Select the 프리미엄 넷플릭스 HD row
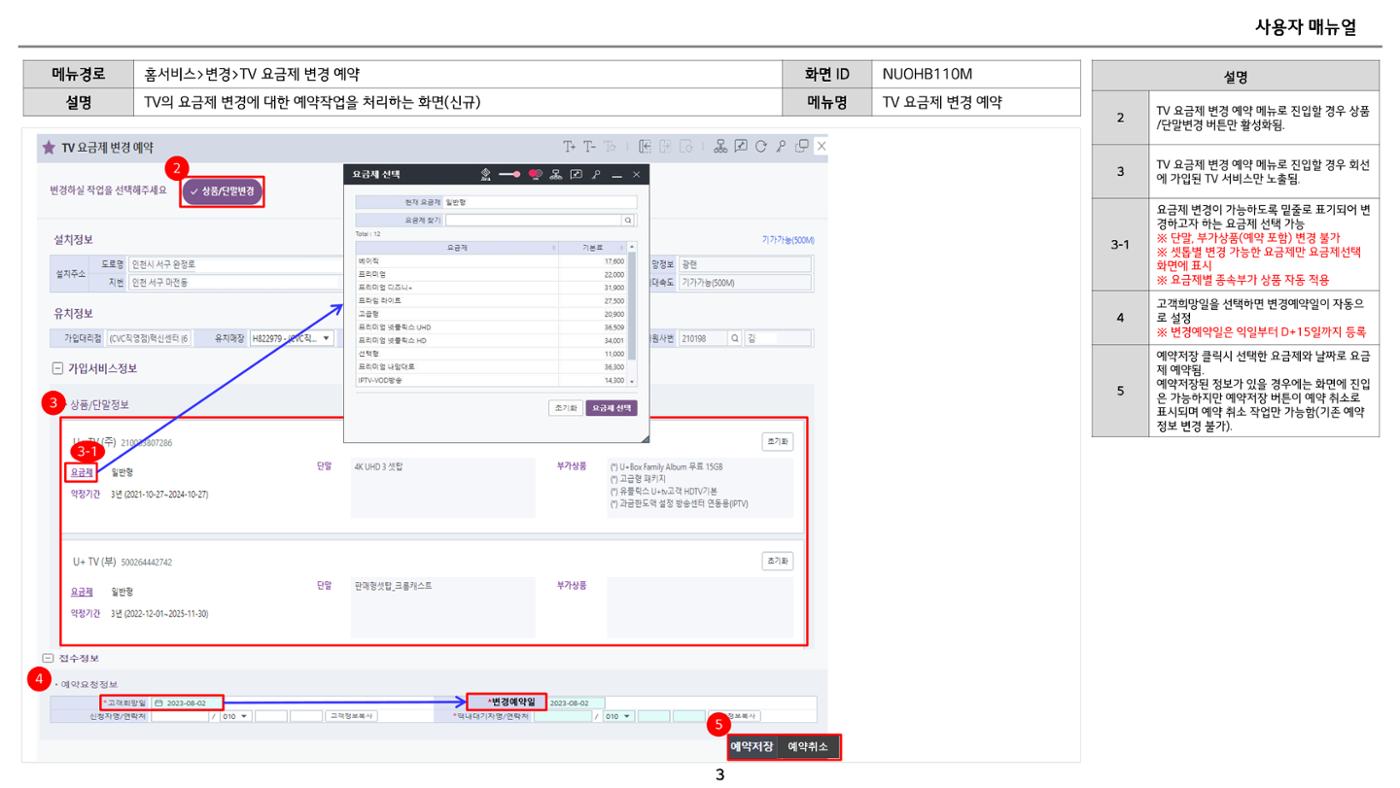The image size is (1400, 788). click(x=491, y=341)
